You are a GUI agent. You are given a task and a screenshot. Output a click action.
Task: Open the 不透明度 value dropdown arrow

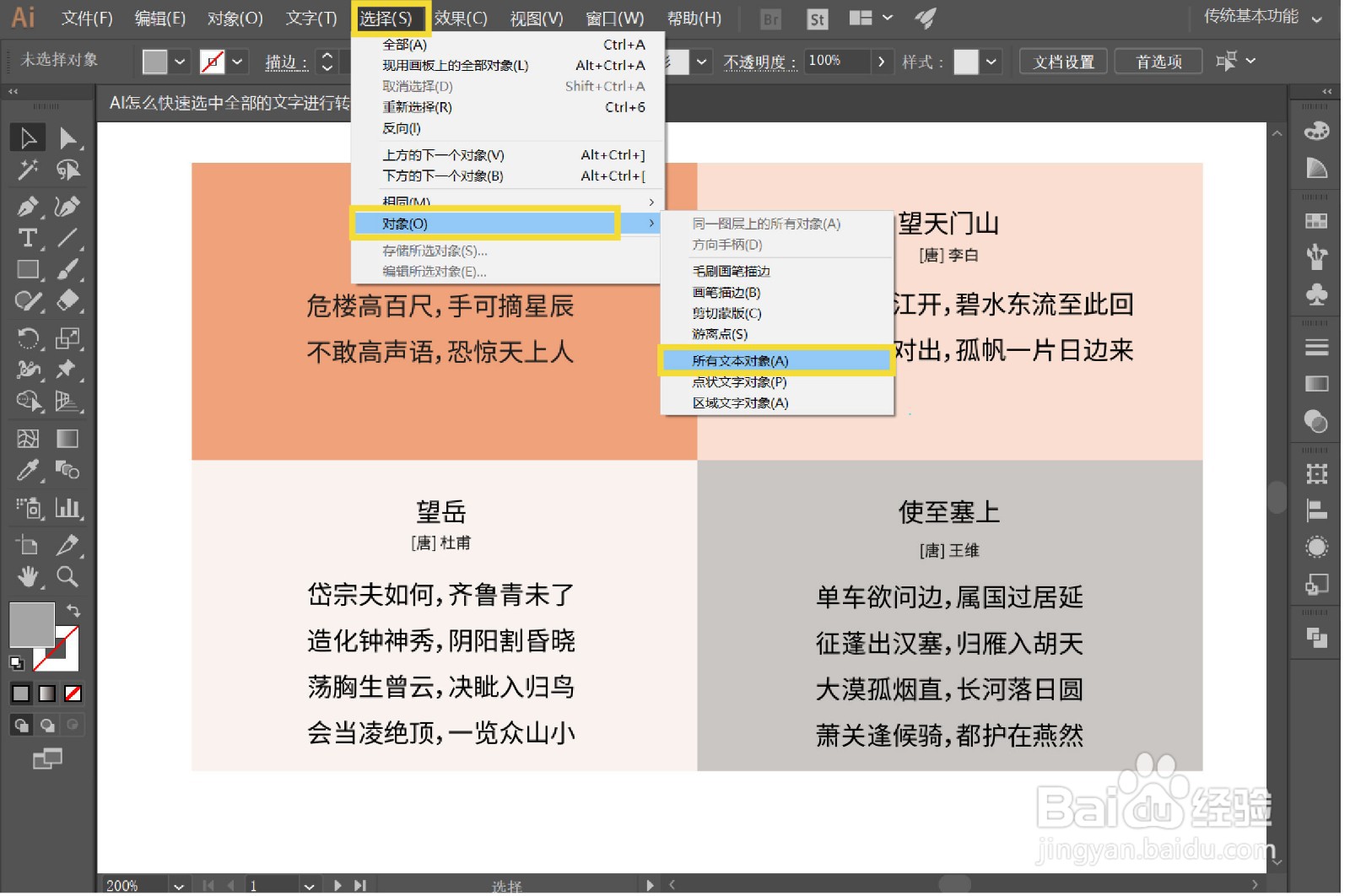[882, 61]
